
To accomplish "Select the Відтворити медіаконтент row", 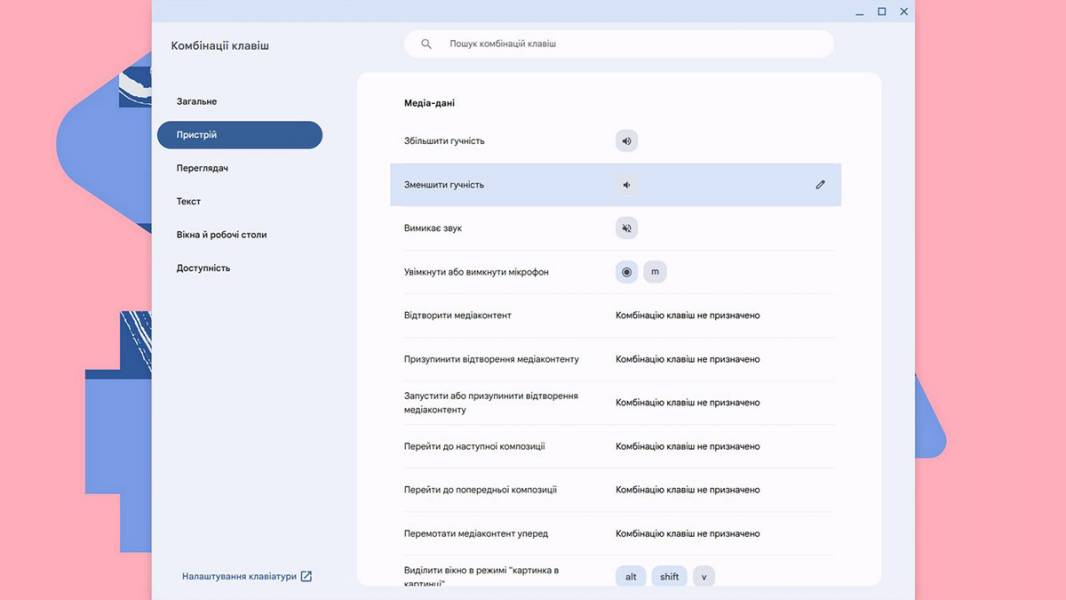I will (x=615, y=315).
